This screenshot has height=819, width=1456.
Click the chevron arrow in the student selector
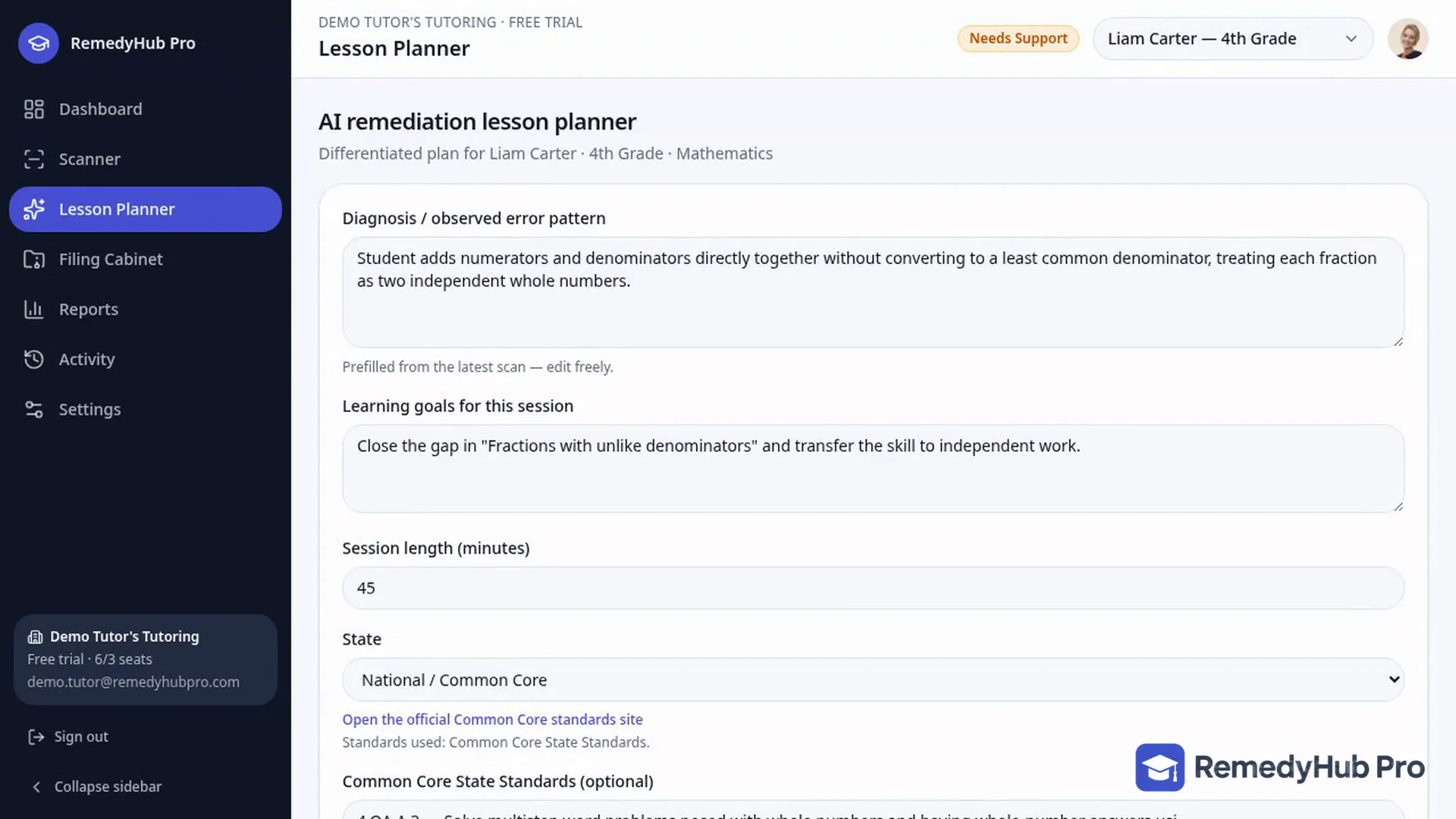(x=1351, y=39)
